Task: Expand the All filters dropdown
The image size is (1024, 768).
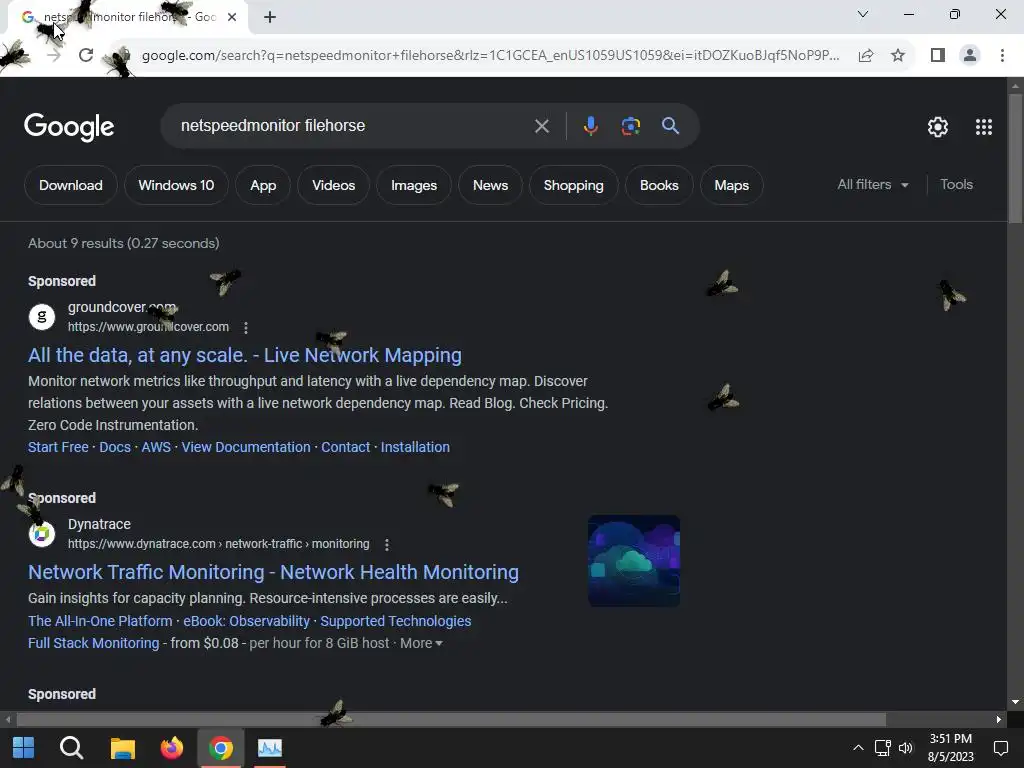Action: [x=872, y=185]
